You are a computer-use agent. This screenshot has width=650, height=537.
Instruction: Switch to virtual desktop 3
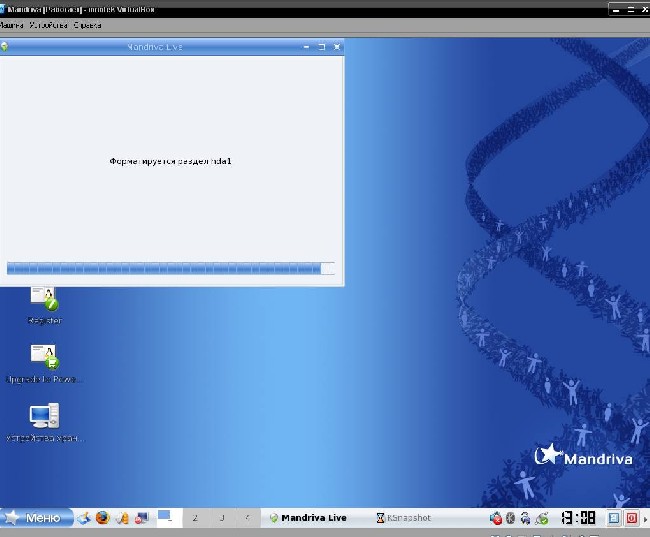pyautogui.click(x=221, y=518)
